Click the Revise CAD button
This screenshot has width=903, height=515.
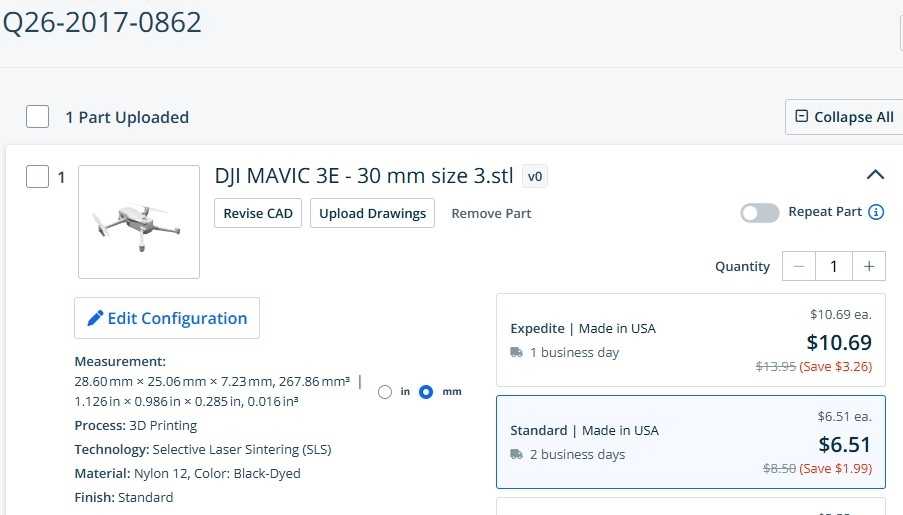258,213
